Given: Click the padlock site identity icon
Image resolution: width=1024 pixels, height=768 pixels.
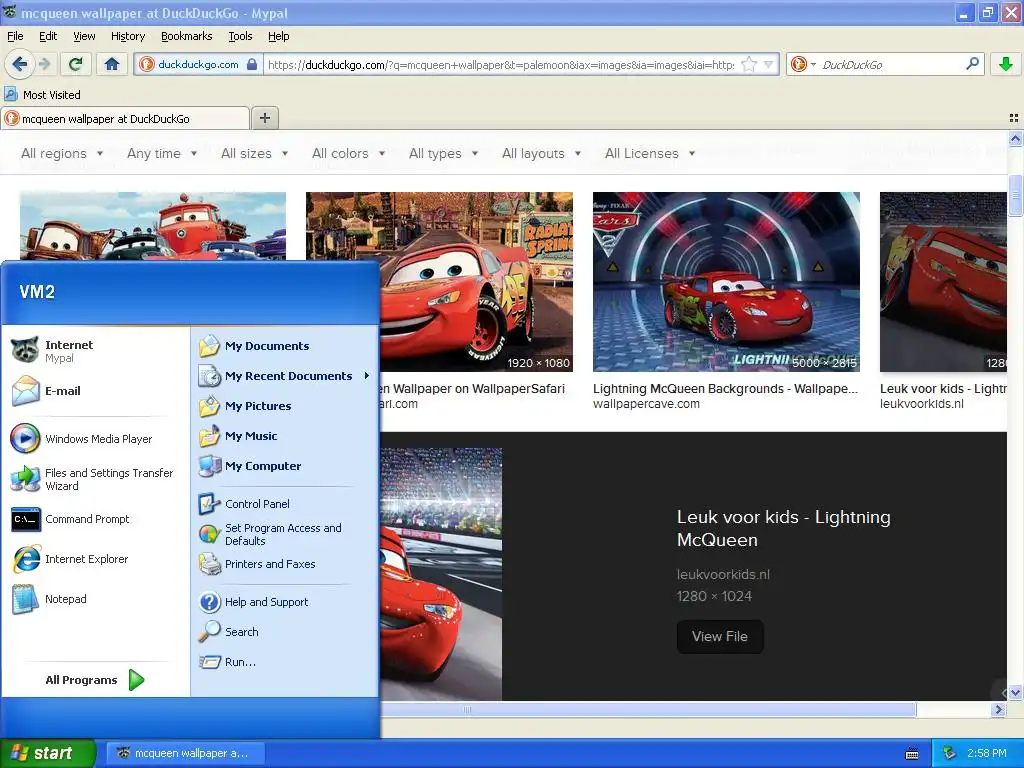Looking at the screenshot, I should 252,64.
